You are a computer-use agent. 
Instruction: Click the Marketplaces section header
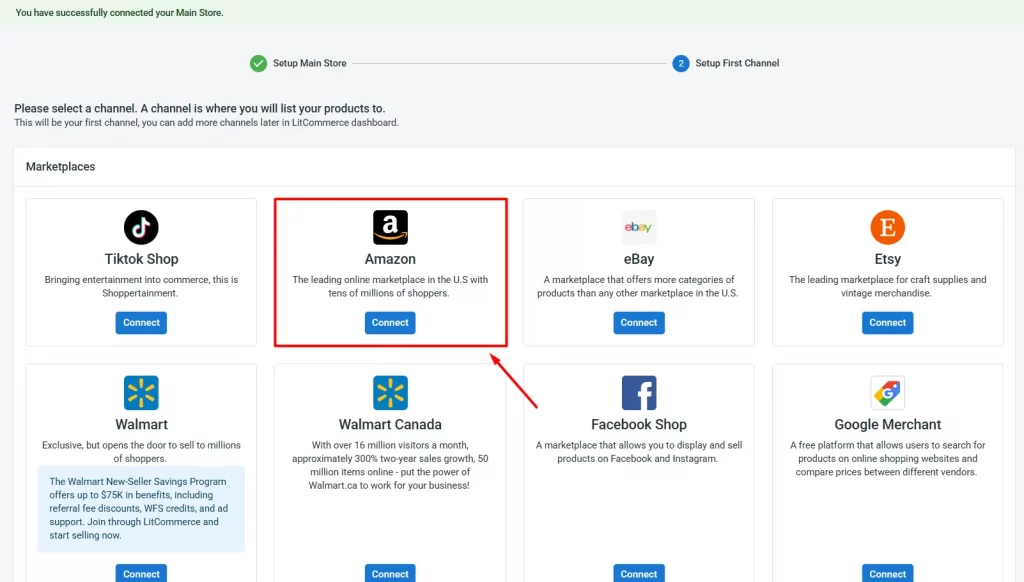pyautogui.click(x=60, y=166)
